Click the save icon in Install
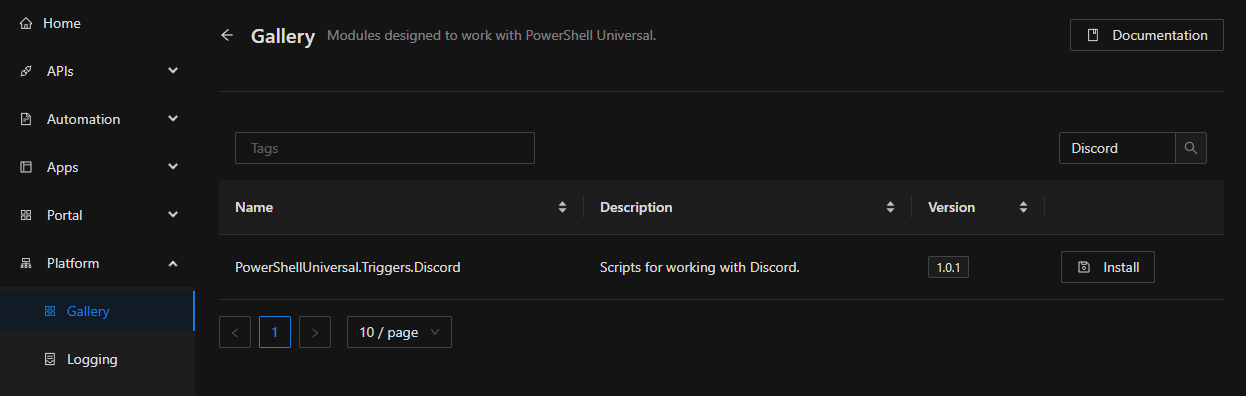 [x=1084, y=267]
